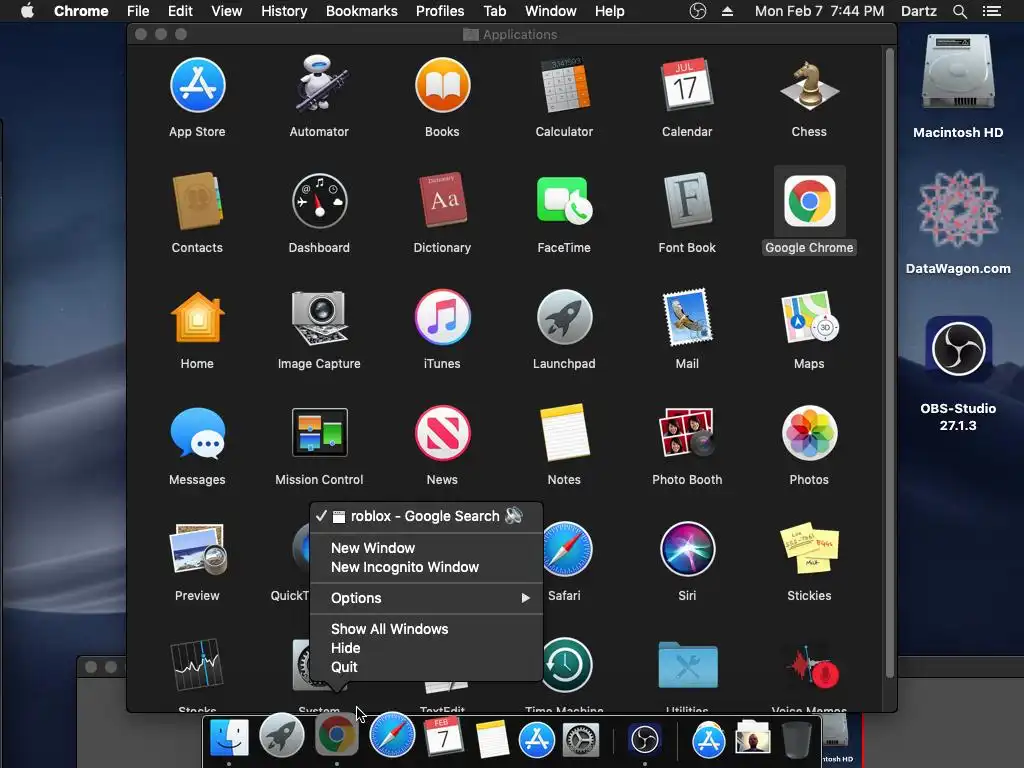Open the Calendar app in Applications
The image size is (1024, 768).
687,86
